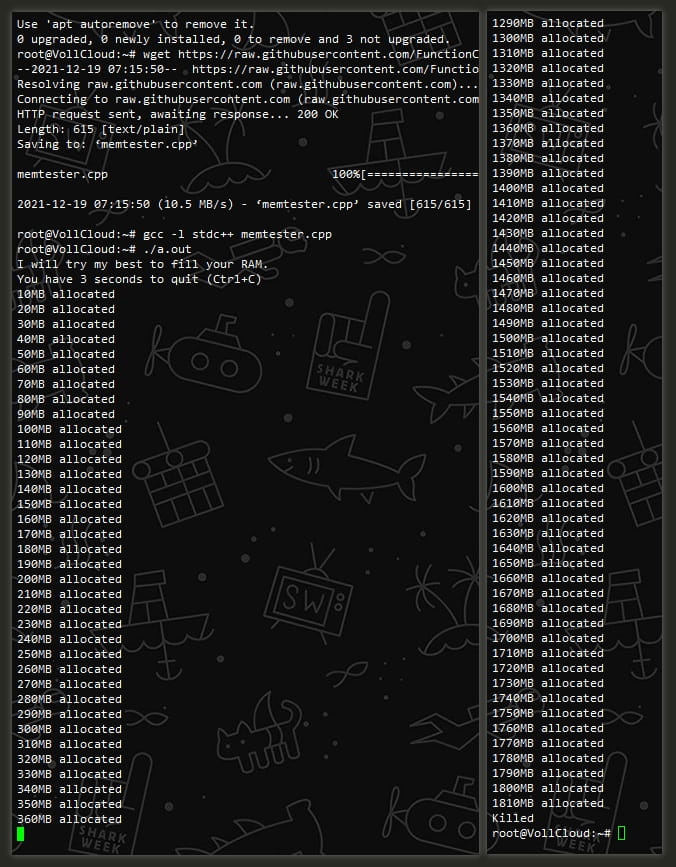The height and width of the screenshot is (867, 676).
Task: Click the 'Resolving raw.githubusercontent.com' line
Action: 248,85
